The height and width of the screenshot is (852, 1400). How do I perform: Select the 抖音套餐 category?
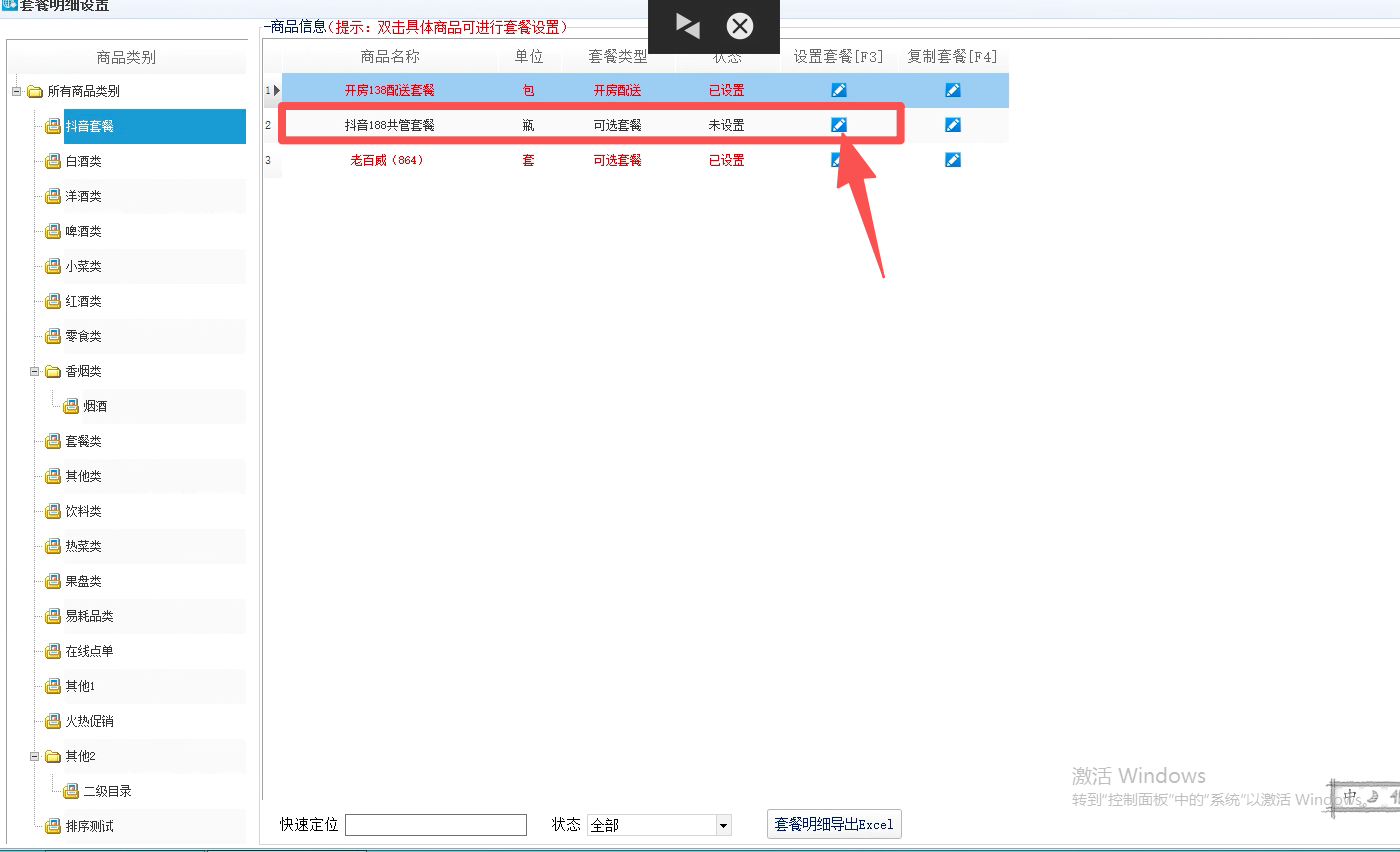(90, 126)
